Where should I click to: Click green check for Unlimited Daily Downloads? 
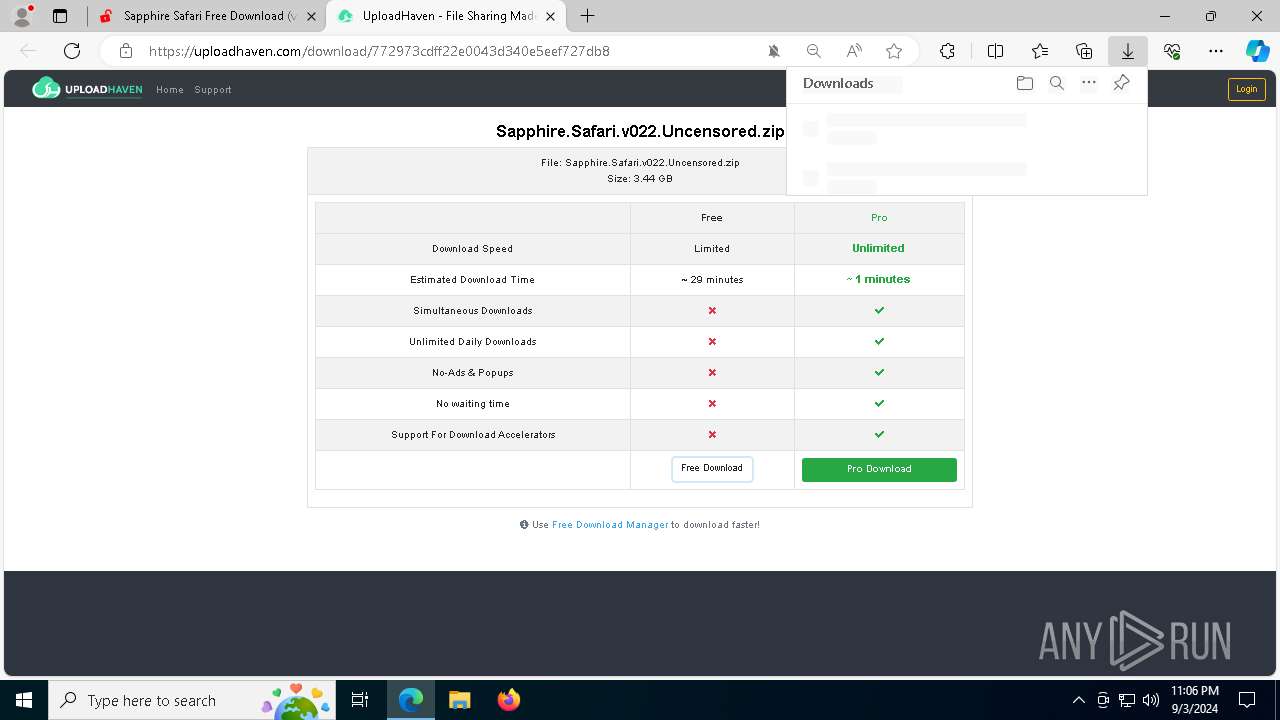tap(879, 342)
